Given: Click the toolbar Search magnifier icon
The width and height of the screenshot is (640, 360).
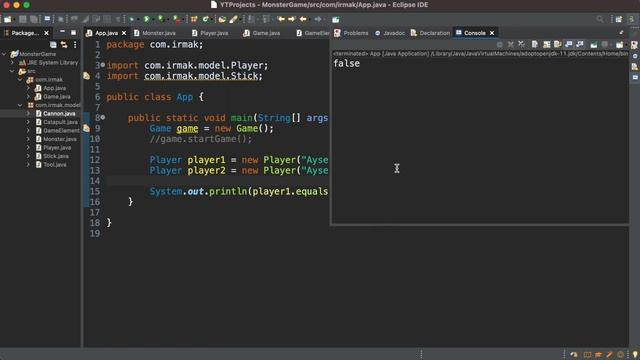Looking at the screenshot, I should coord(600,19).
